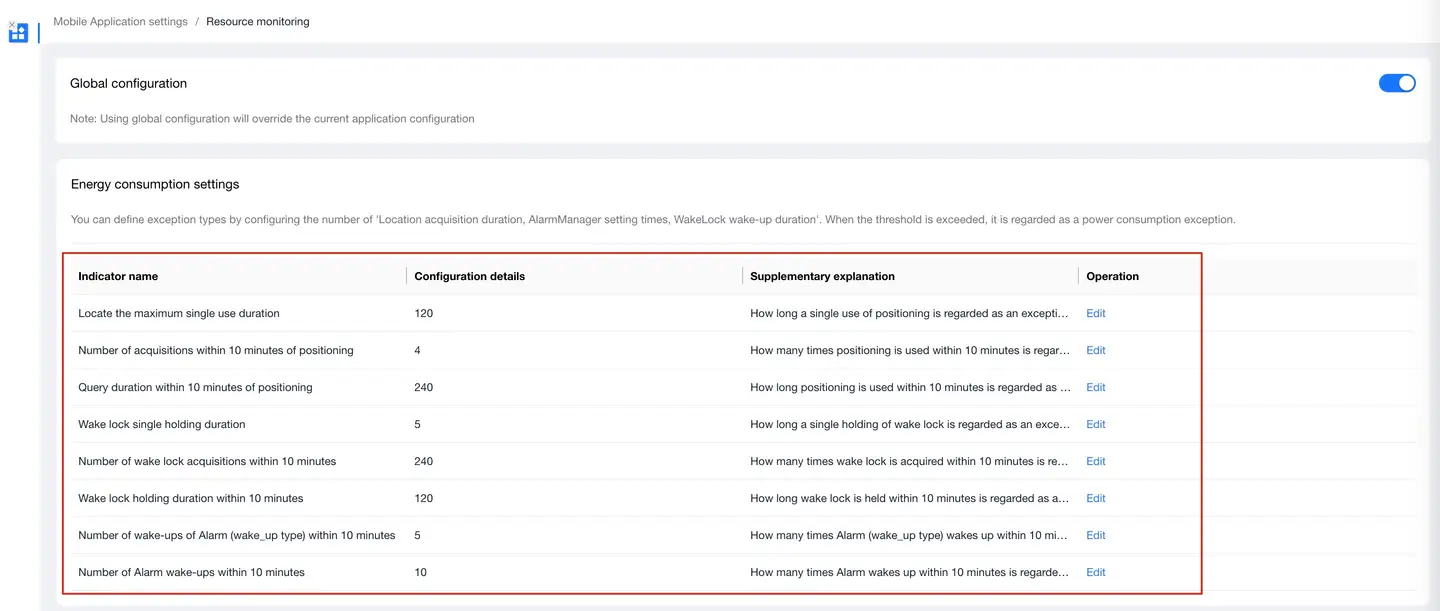Click the blue application grid icon
This screenshot has height=611, width=1440.
coord(18,34)
